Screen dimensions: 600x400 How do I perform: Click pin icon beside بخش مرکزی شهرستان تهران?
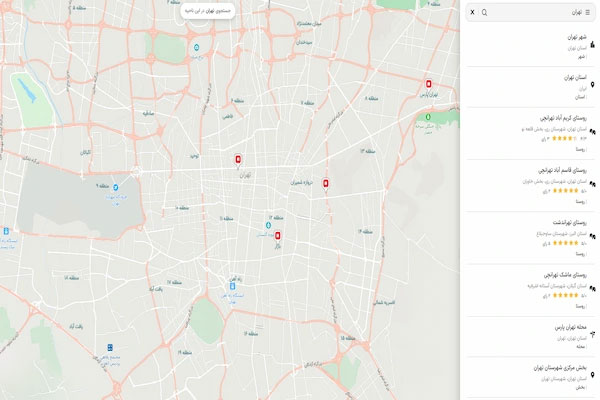592,375
